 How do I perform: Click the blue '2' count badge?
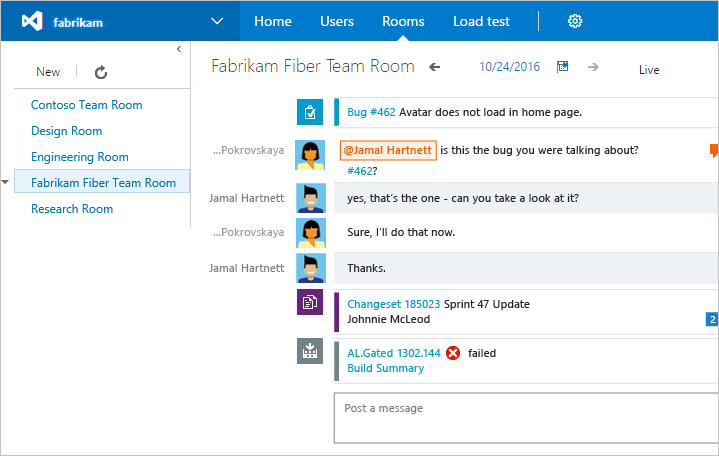coord(712,319)
